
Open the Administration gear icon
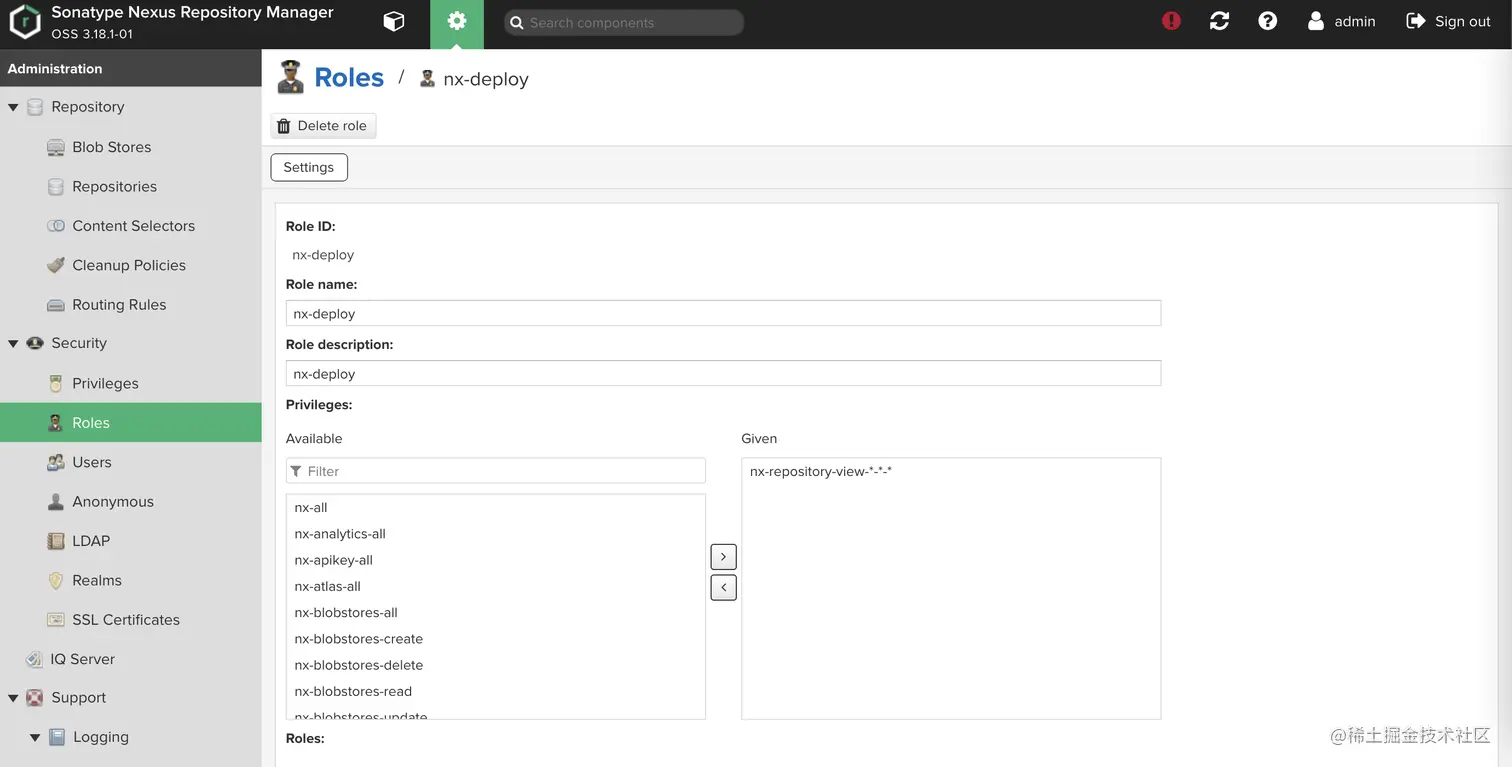pos(457,22)
